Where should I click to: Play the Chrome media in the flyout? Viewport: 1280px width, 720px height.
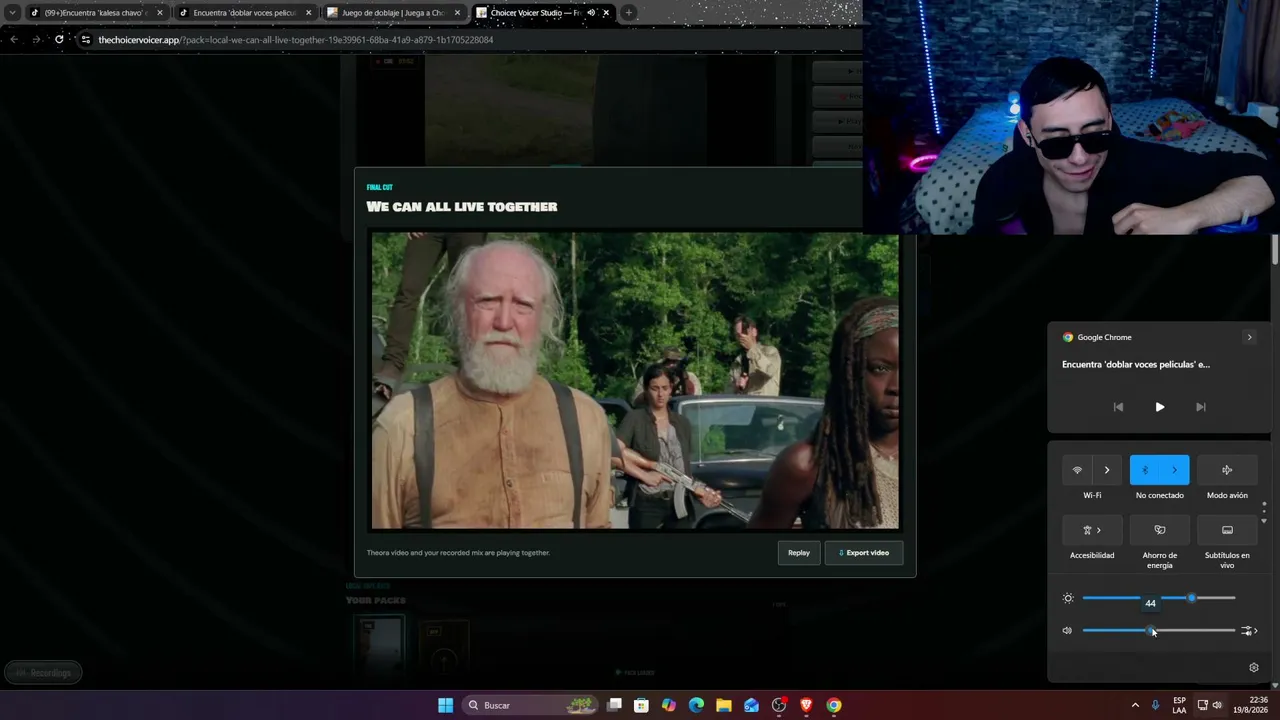tap(1160, 407)
